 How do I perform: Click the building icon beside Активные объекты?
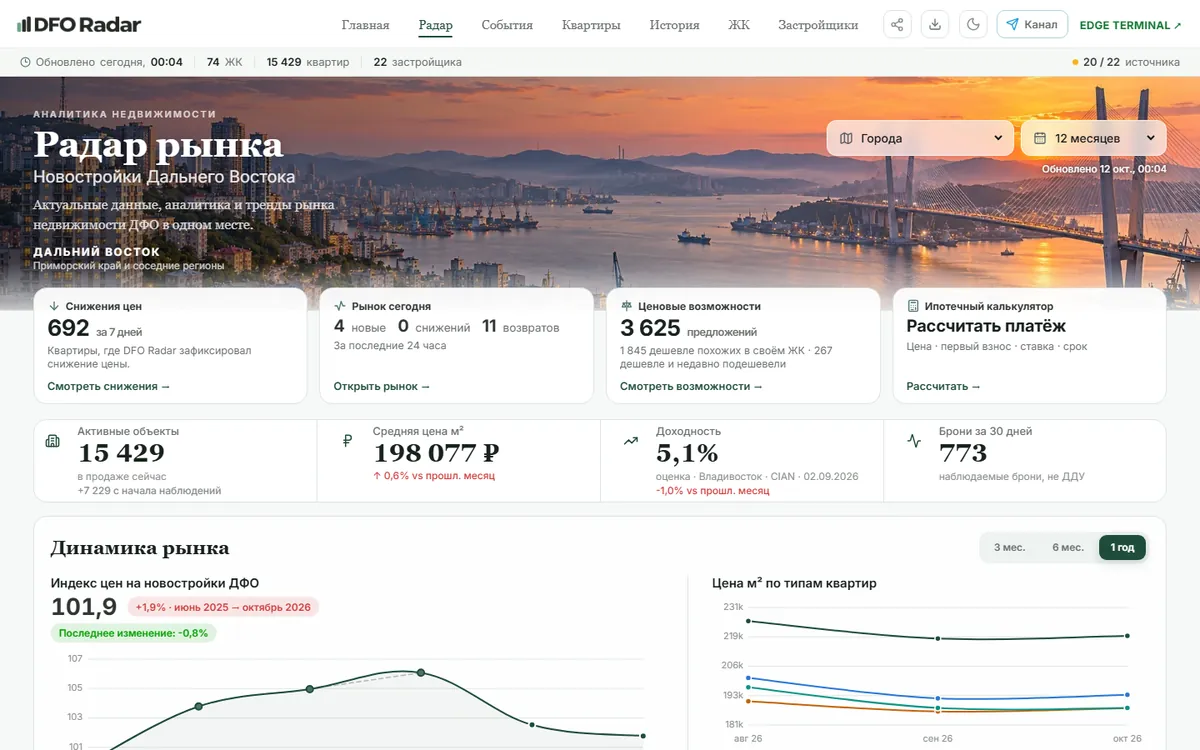tap(53, 441)
